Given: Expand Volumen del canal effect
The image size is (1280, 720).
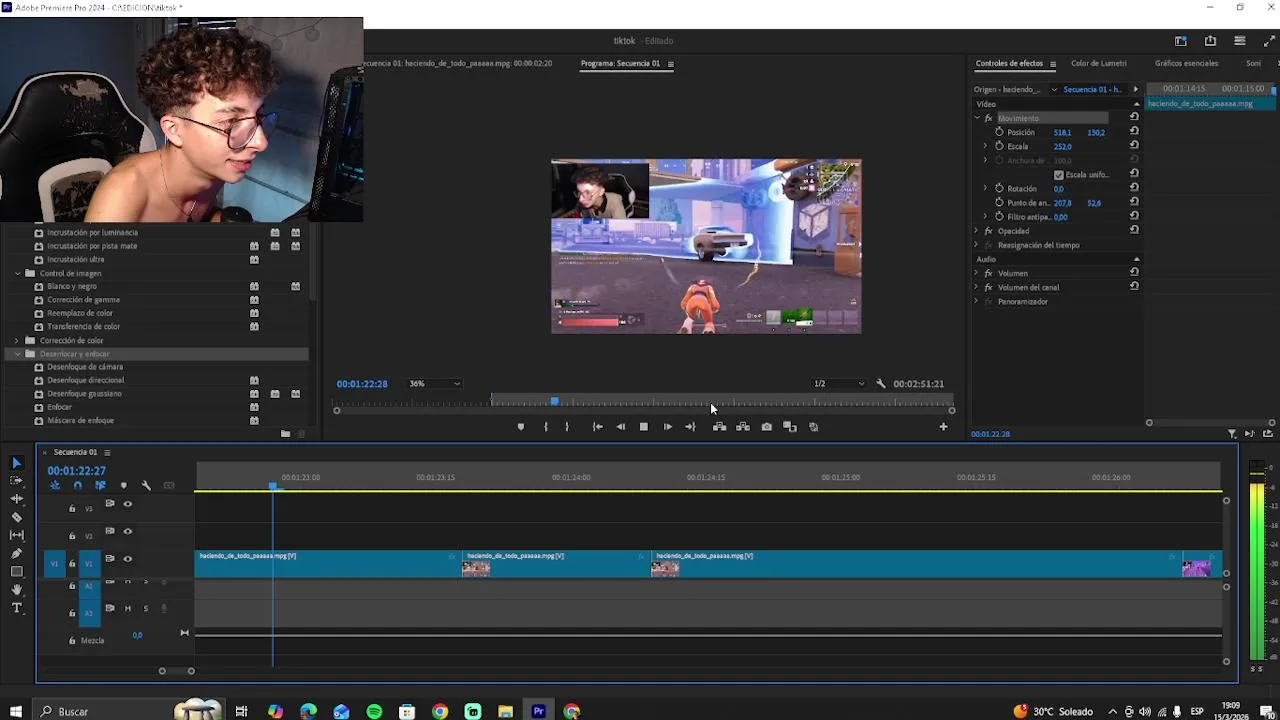Looking at the screenshot, I should pyautogui.click(x=977, y=287).
